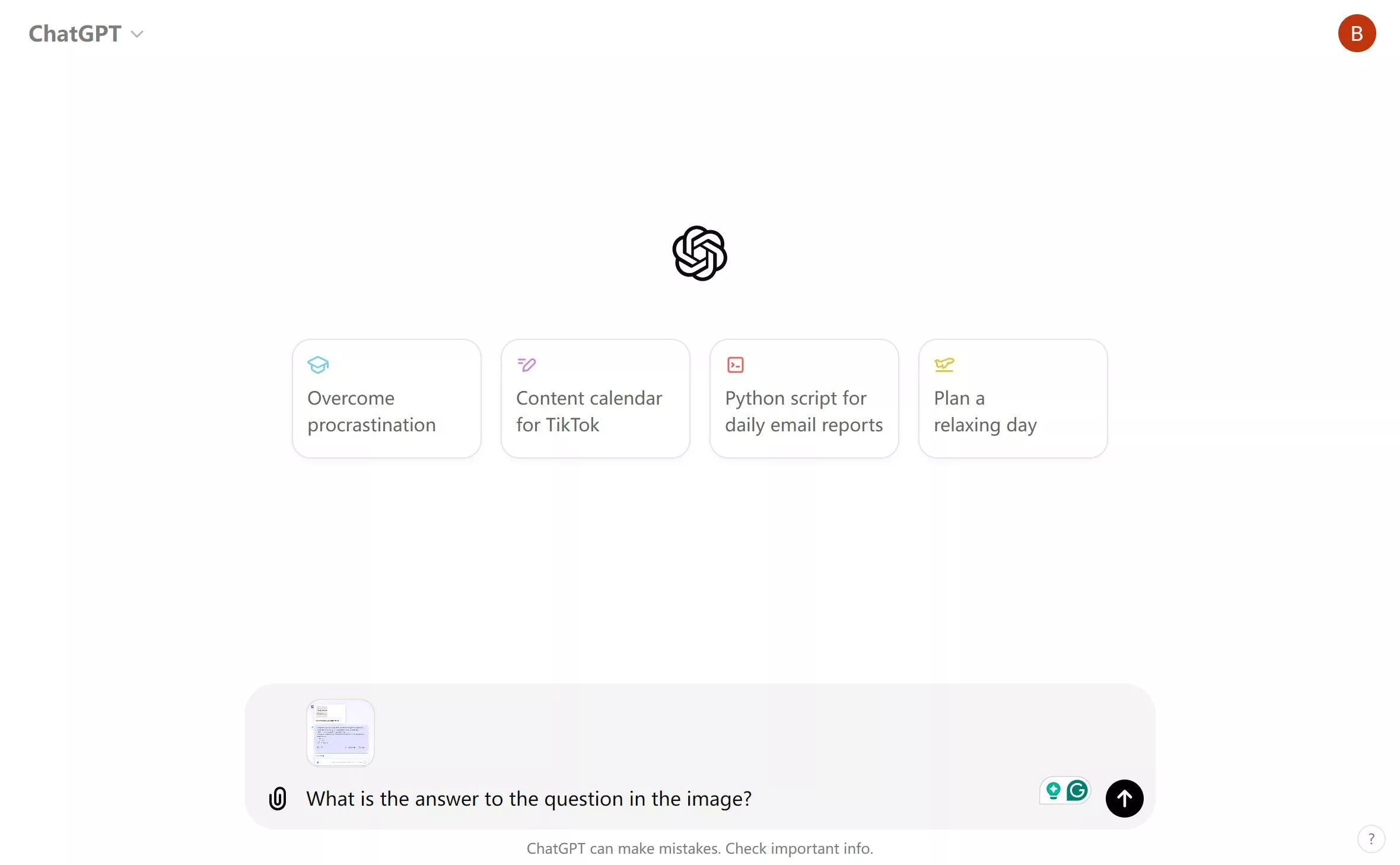Image resolution: width=1400 pixels, height=865 pixels.
Task: Click the disclaimer text about ChatGPT mistakes
Action: (x=700, y=848)
